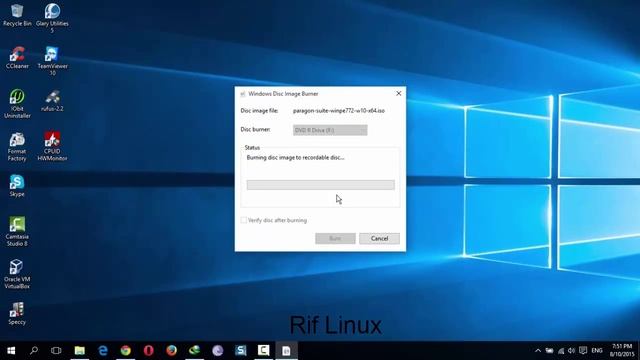Open the volume control in system tray

click(571, 351)
